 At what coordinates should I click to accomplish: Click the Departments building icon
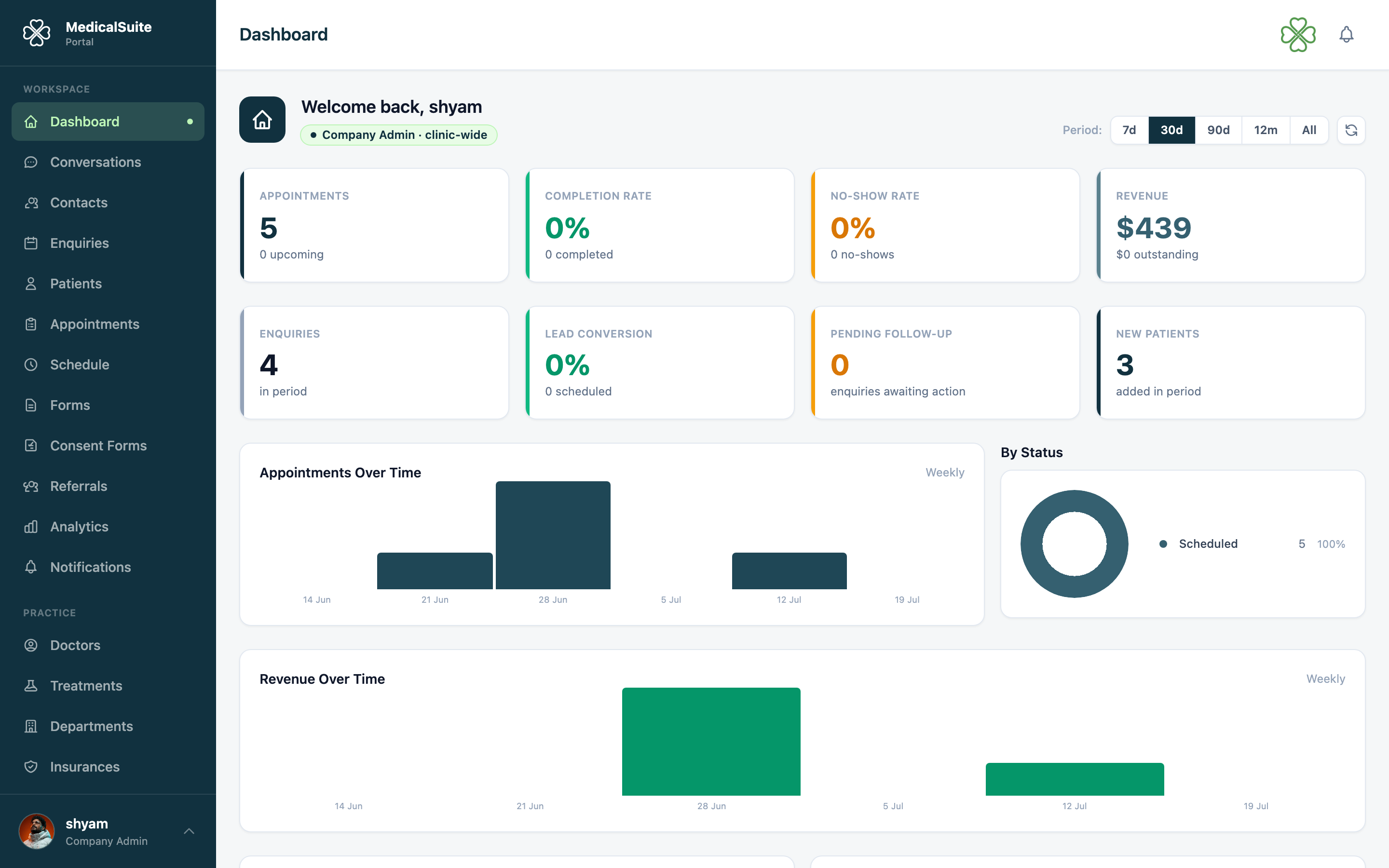[x=31, y=726]
